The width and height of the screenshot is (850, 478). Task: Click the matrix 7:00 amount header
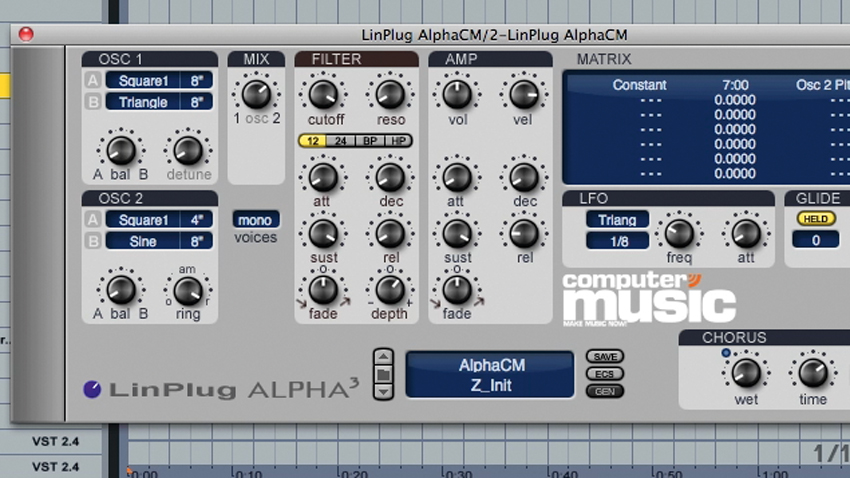click(x=735, y=85)
